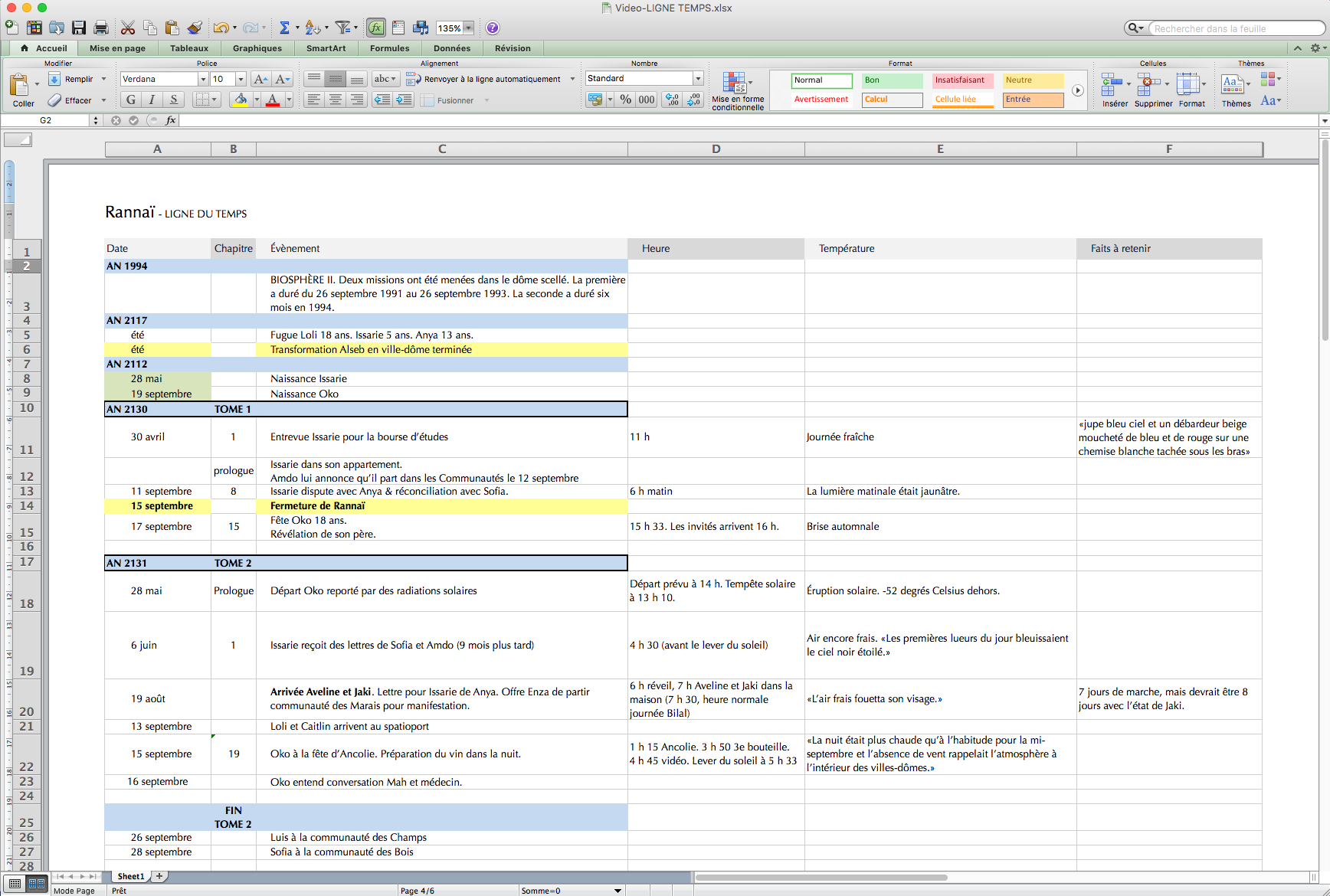This screenshot has width=1330, height=896.
Task: Switch to Normal view in status bar
Action: (15, 884)
